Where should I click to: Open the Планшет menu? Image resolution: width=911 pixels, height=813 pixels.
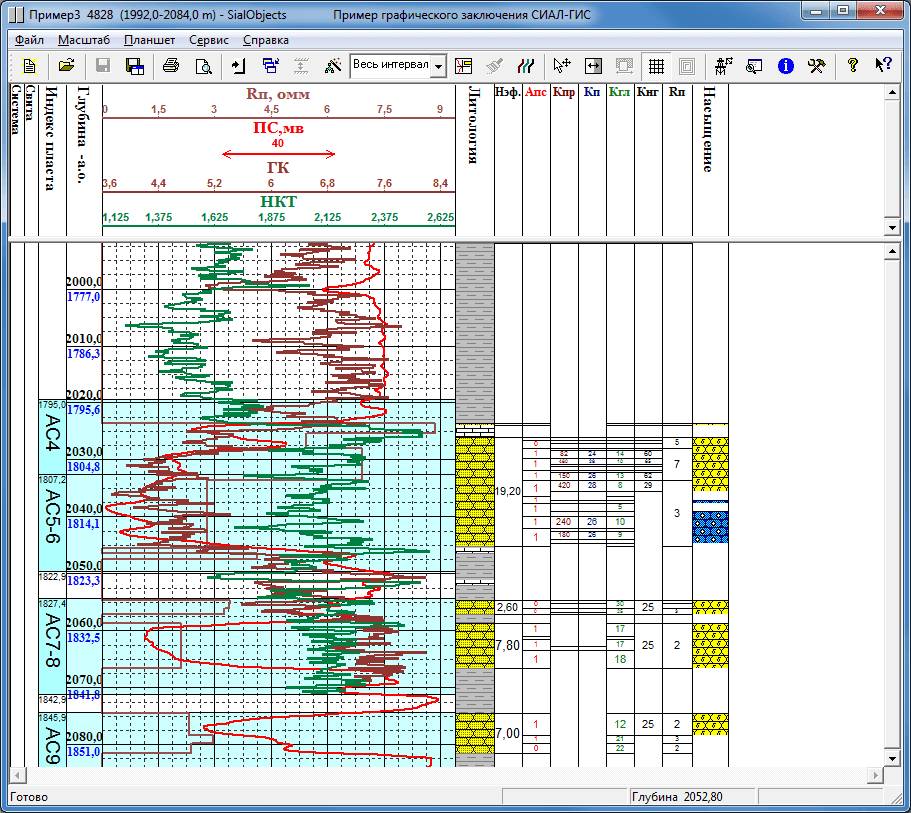(x=150, y=40)
